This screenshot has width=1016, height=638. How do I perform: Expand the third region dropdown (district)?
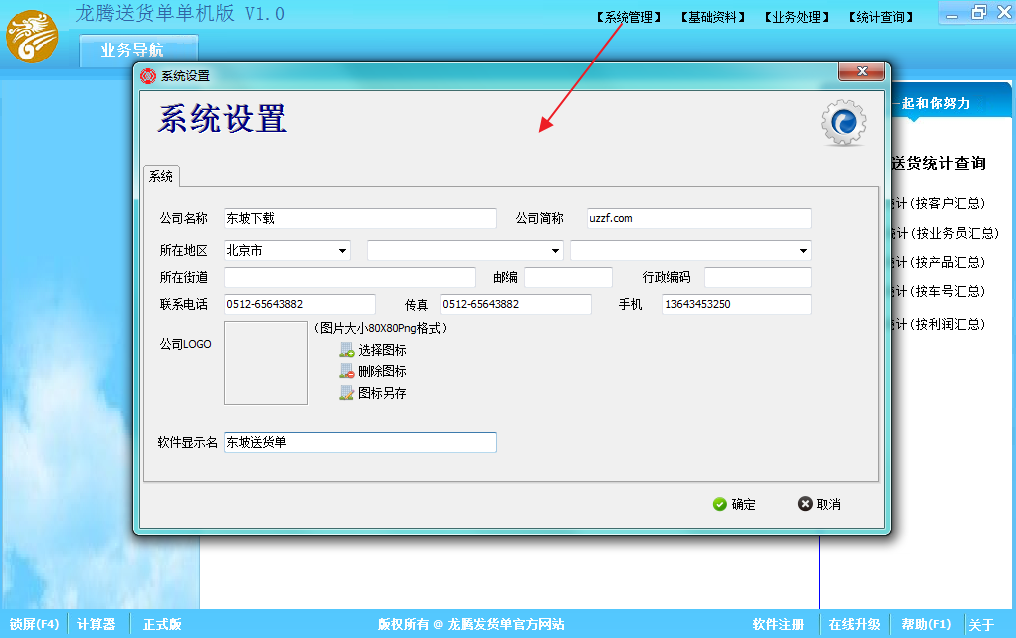803,251
